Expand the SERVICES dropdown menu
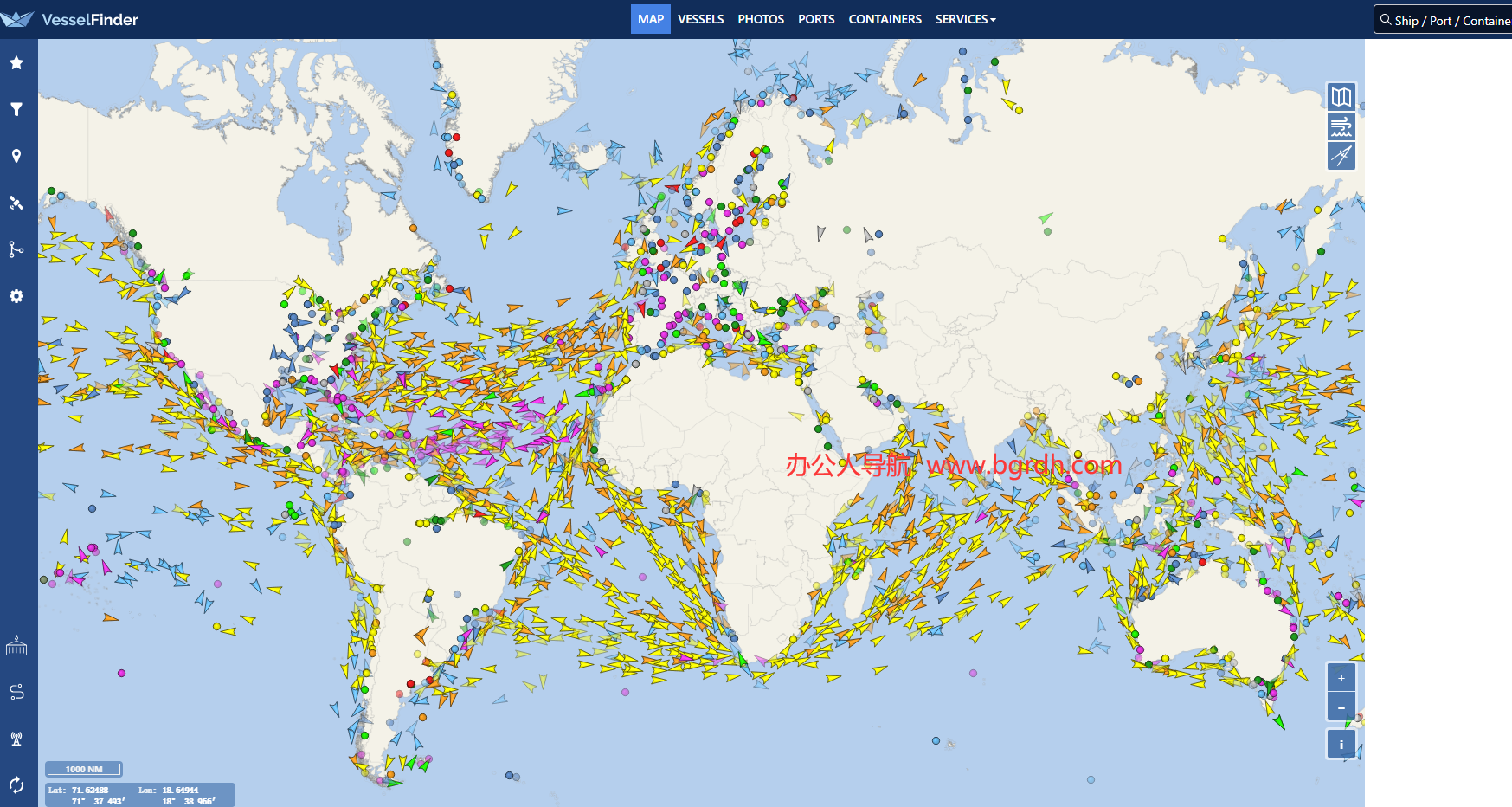 [x=965, y=19]
